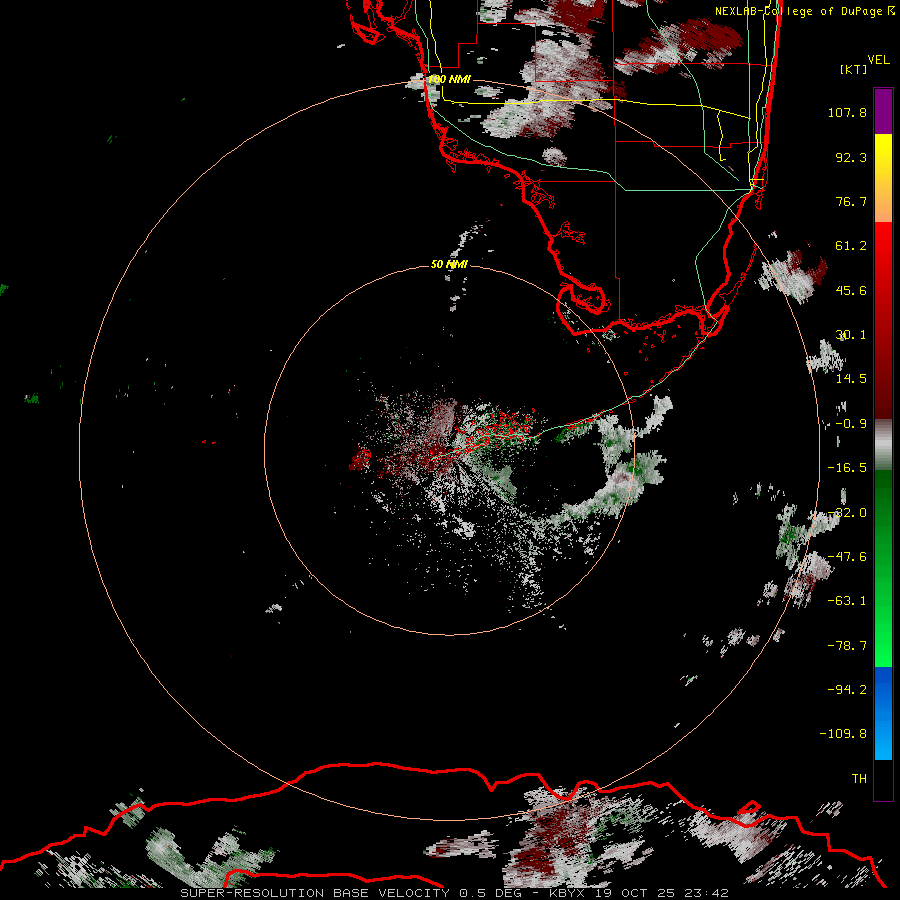Click the -16.5 legend value
Image resolution: width=900 pixels, height=900 pixels.
[x=847, y=468]
